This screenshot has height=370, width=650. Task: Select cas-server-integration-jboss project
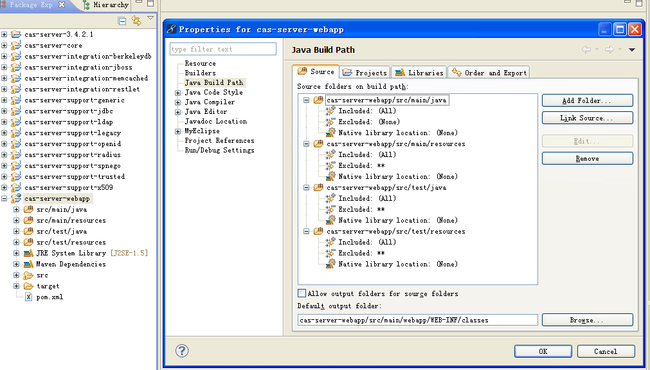coord(78,67)
